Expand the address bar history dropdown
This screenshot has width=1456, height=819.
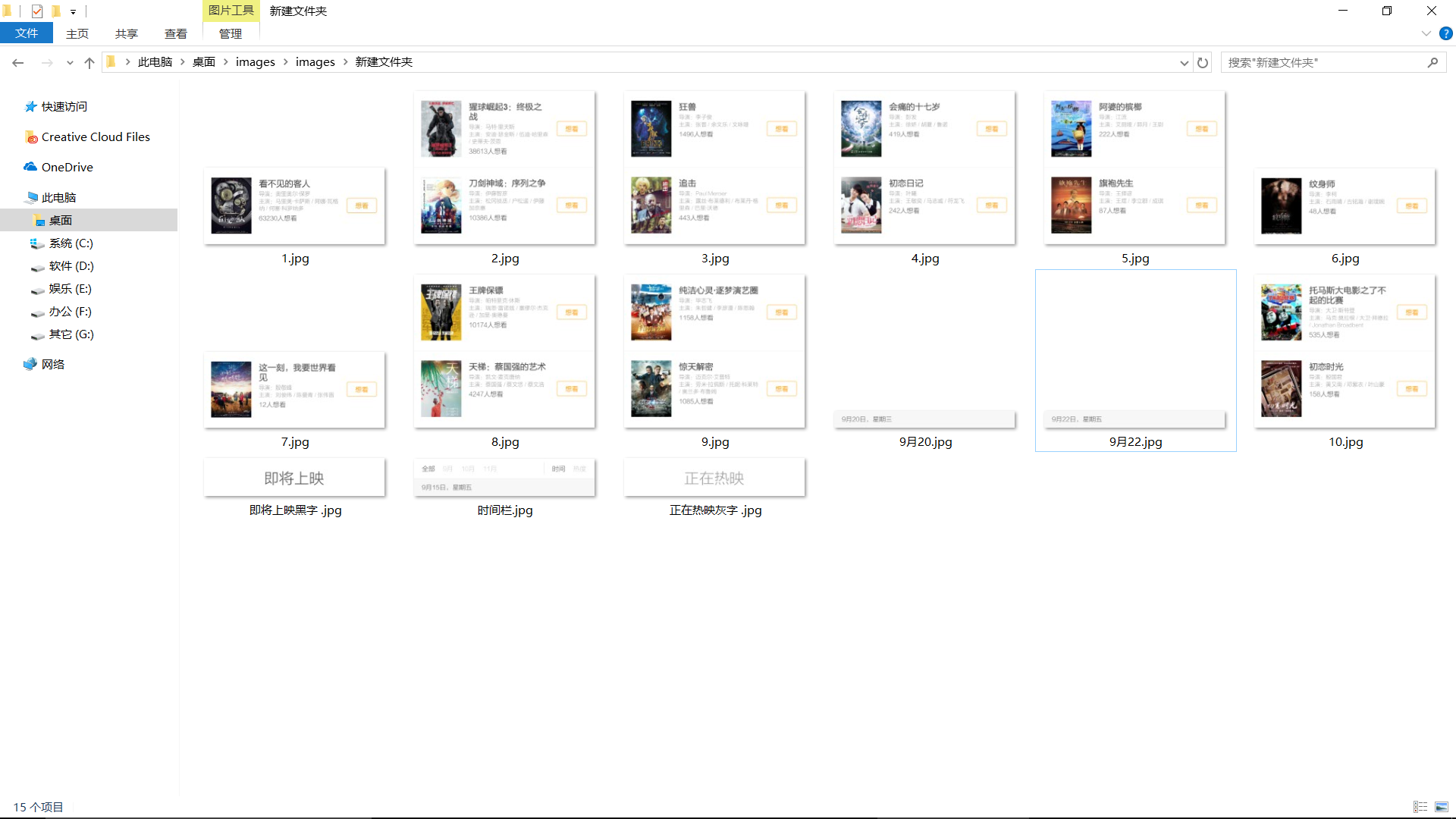pyautogui.click(x=1184, y=63)
